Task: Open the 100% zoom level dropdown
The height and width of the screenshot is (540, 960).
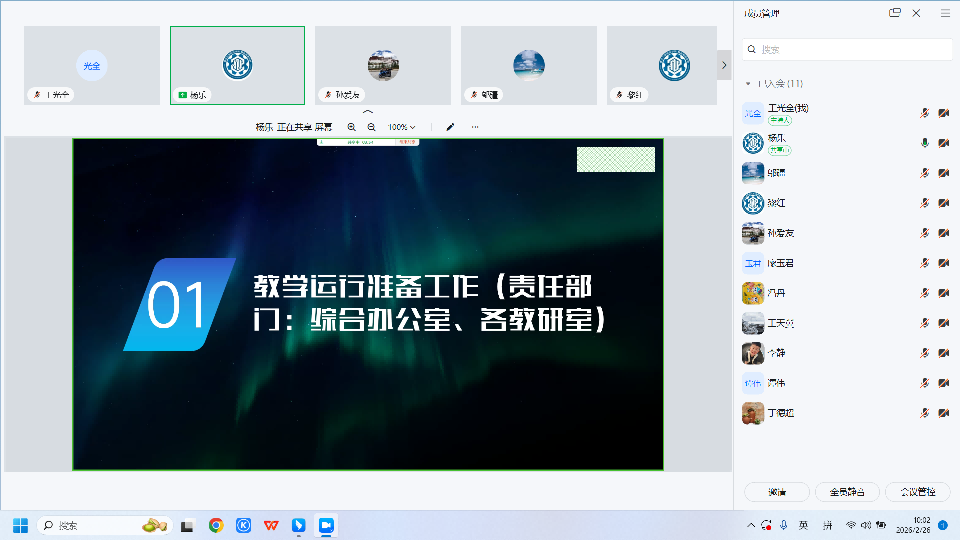Action: [402, 127]
